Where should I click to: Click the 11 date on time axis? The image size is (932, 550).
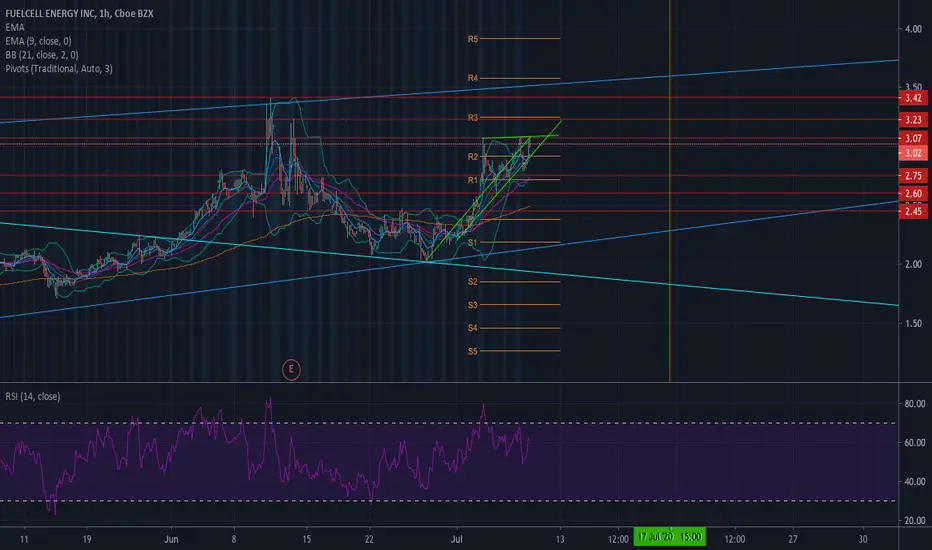[24, 539]
